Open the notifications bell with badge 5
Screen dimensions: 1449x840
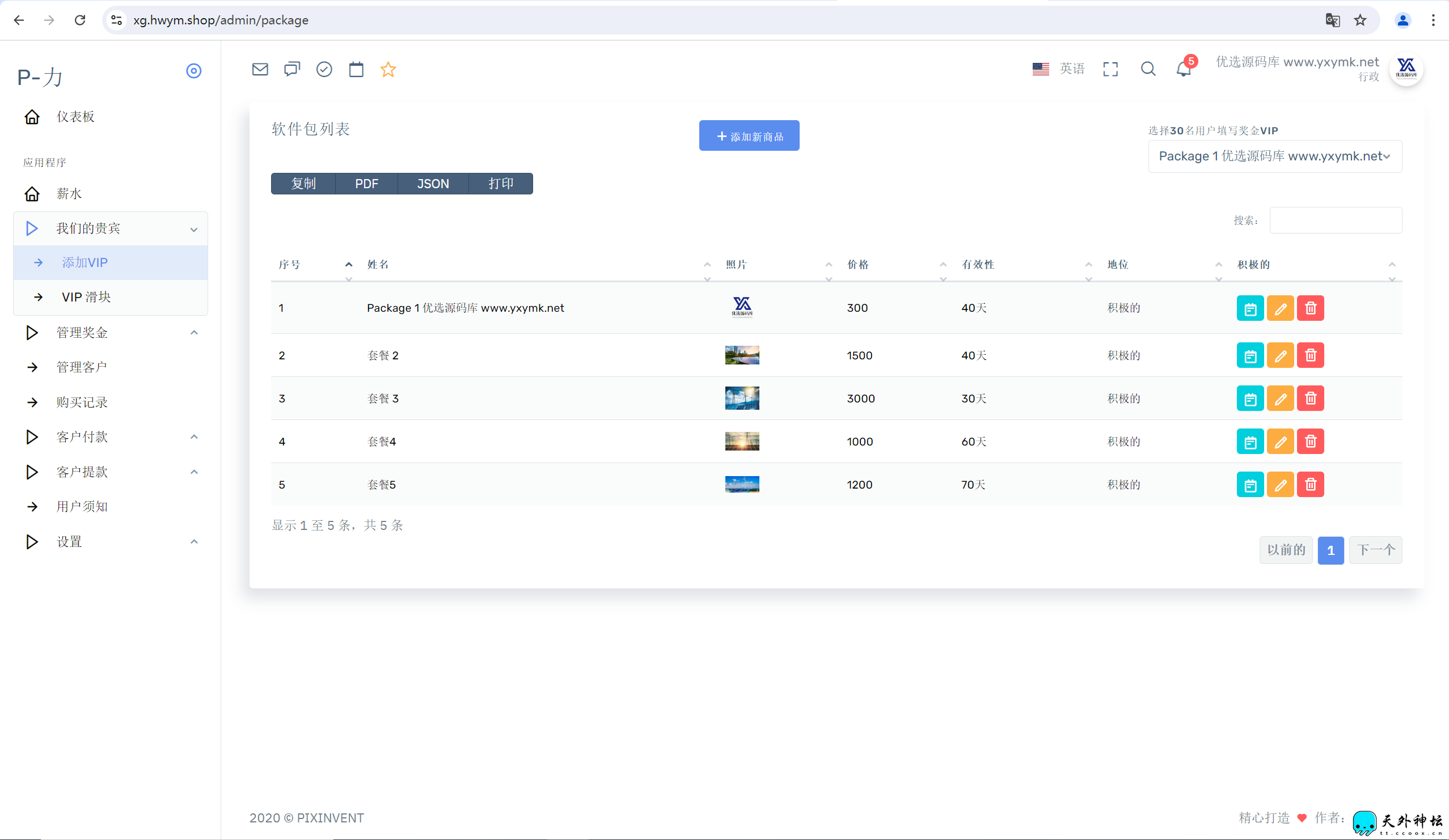[x=1185, y=68]
